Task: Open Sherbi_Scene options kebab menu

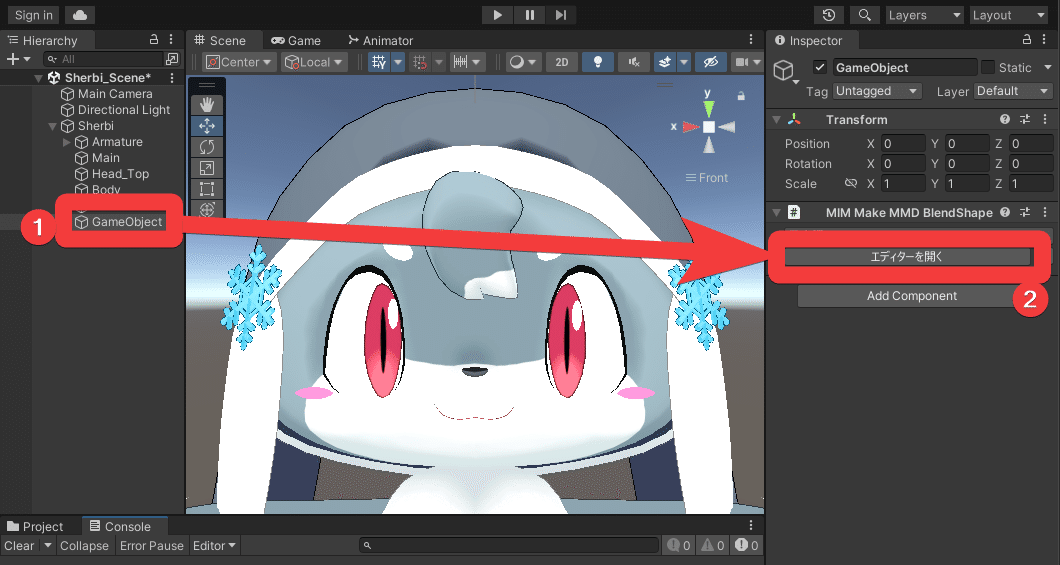Action: (x=172, y=78)
